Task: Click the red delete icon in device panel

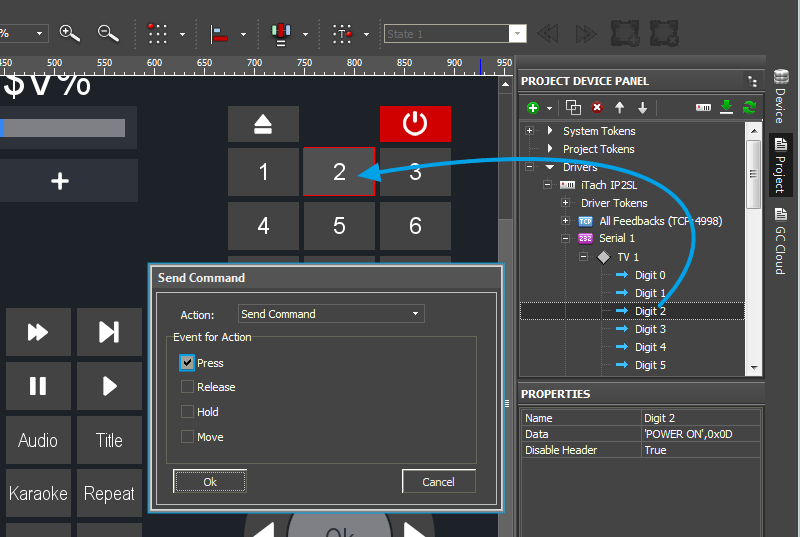Action: pyautogui.click(x=597, y=107)
